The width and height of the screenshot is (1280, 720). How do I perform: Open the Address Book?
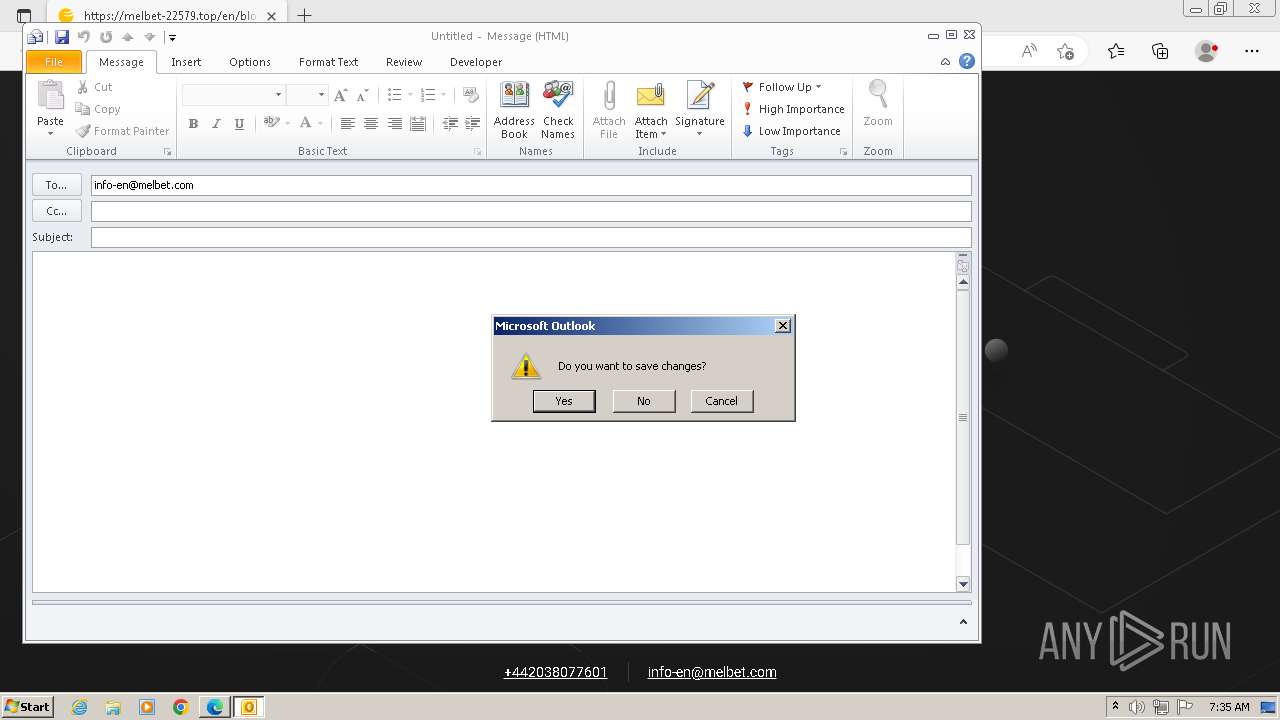click(x=514, y=110)
